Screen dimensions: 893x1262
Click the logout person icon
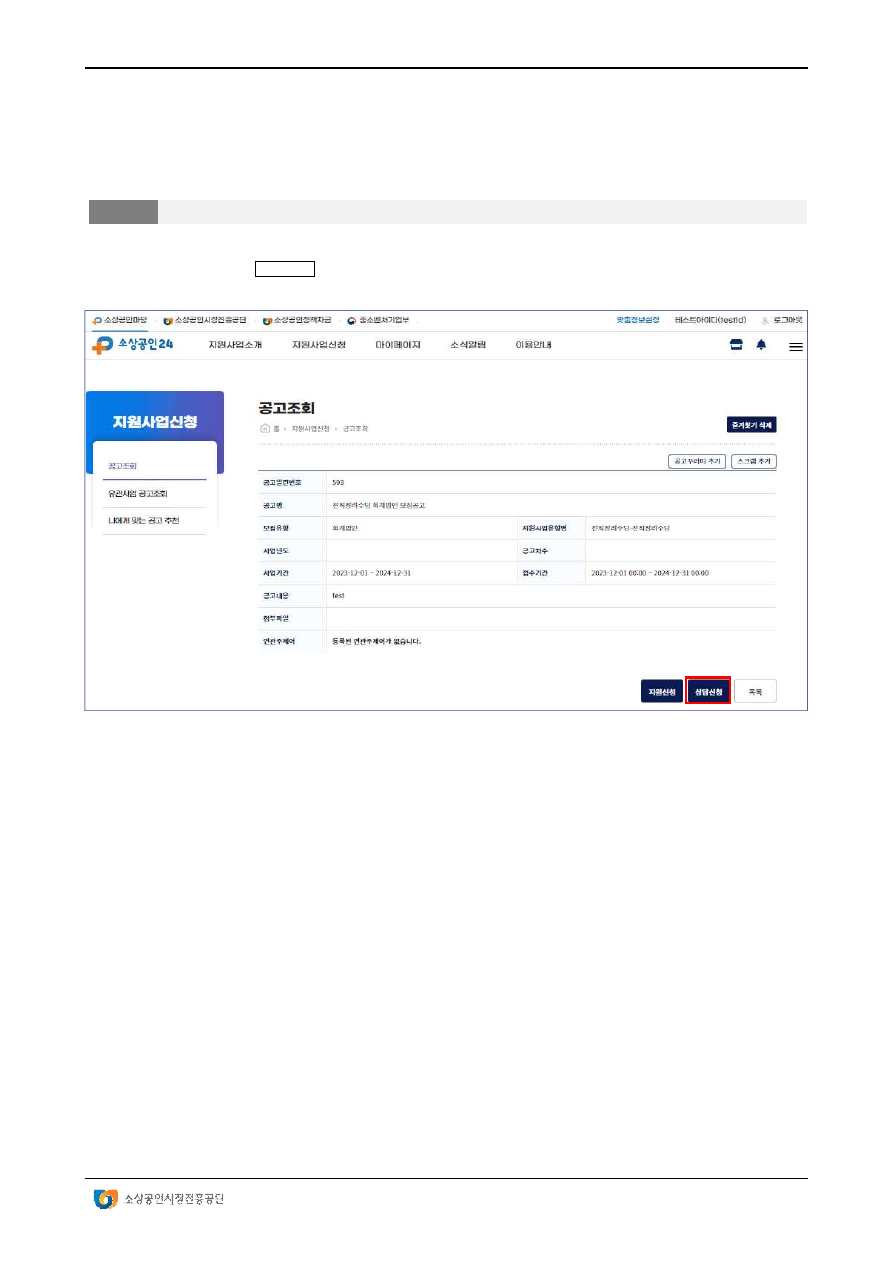(765, 320)
